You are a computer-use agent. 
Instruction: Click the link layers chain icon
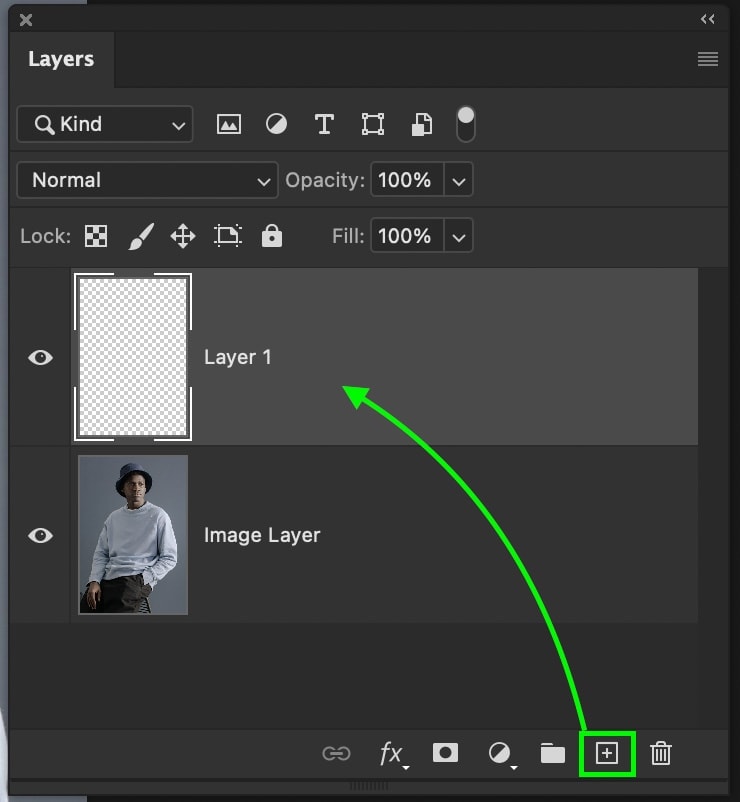point(337,753)
